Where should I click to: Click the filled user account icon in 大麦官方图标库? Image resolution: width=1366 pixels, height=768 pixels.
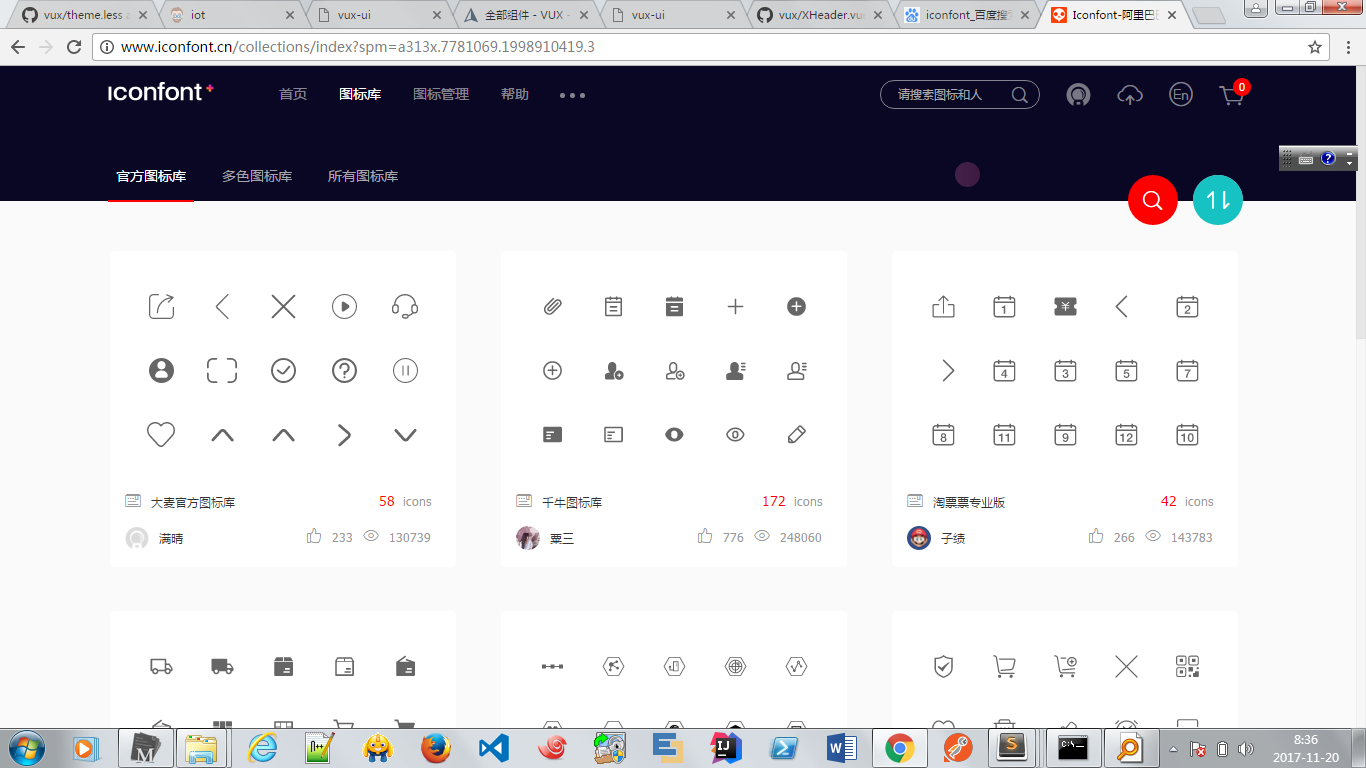[x=161, y=370]
